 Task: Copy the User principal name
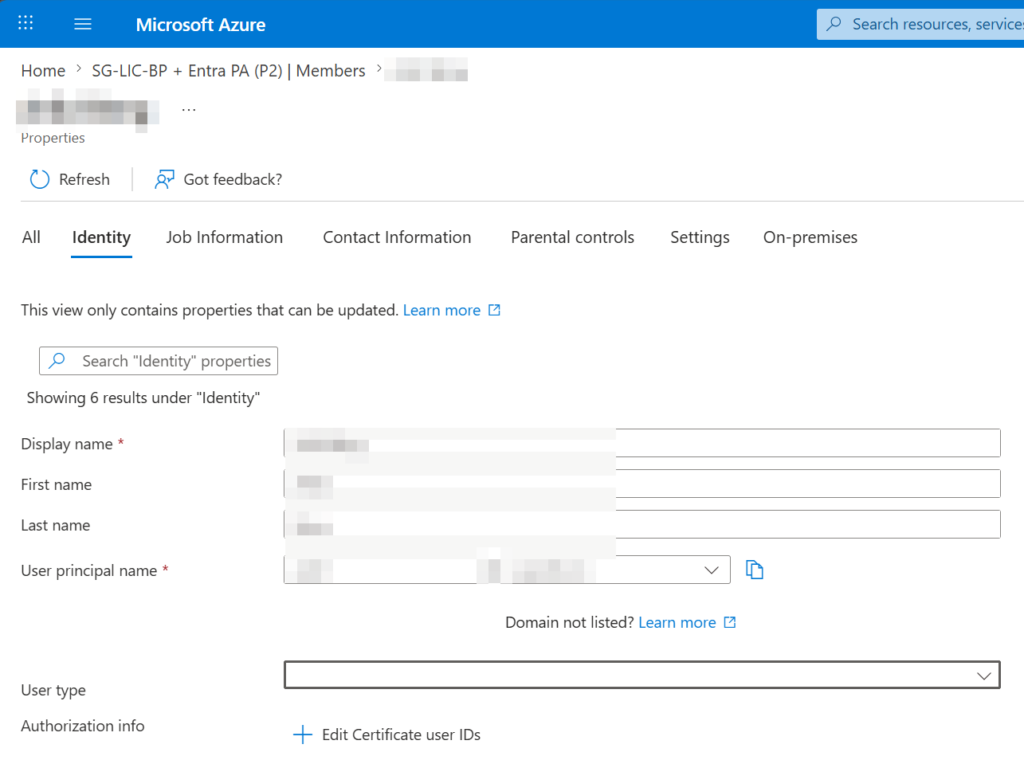(754, 570)
